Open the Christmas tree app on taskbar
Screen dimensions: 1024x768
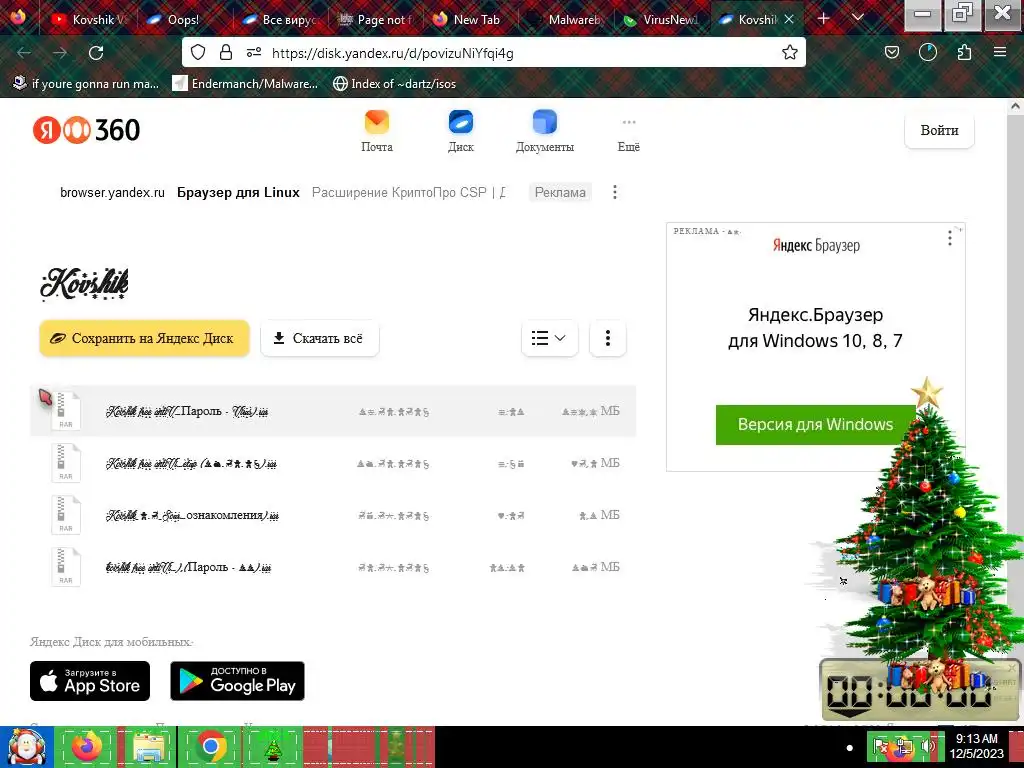pos(272,746)
